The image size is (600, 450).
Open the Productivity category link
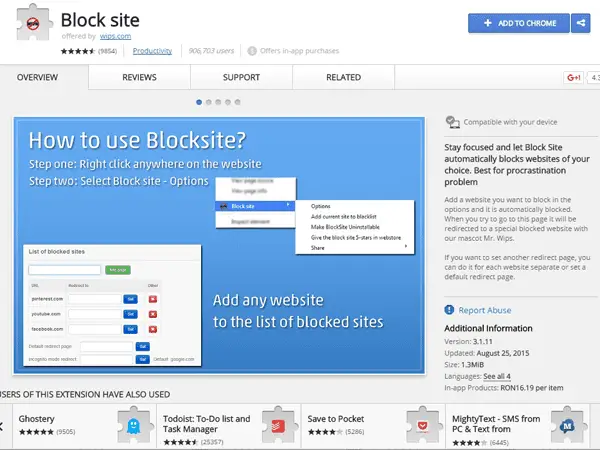[x=152, y=51]
